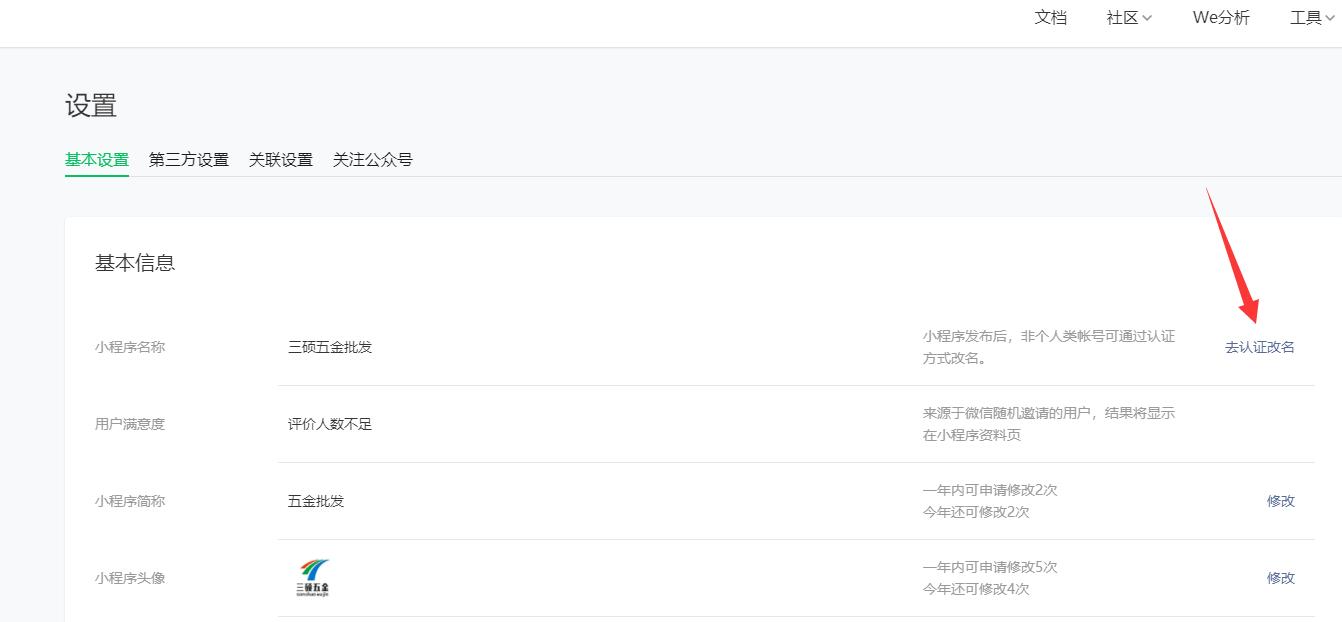Click the 设置 page heading

pos(91,106)
